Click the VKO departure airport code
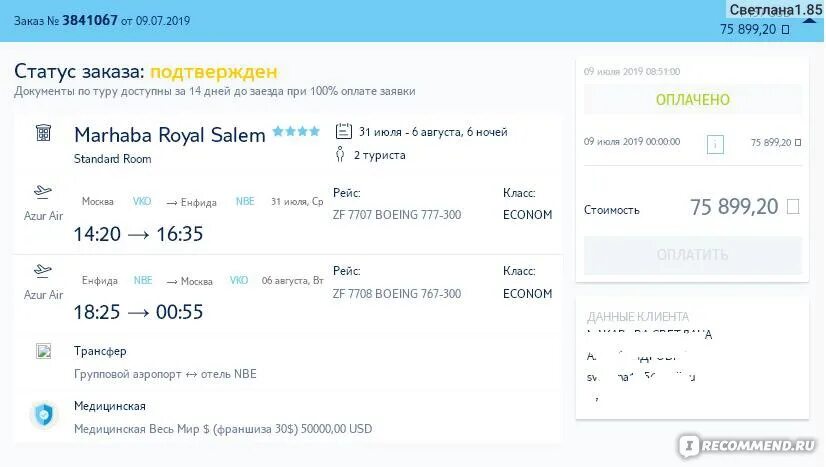The image size is (826, 467). pos(142,201)
